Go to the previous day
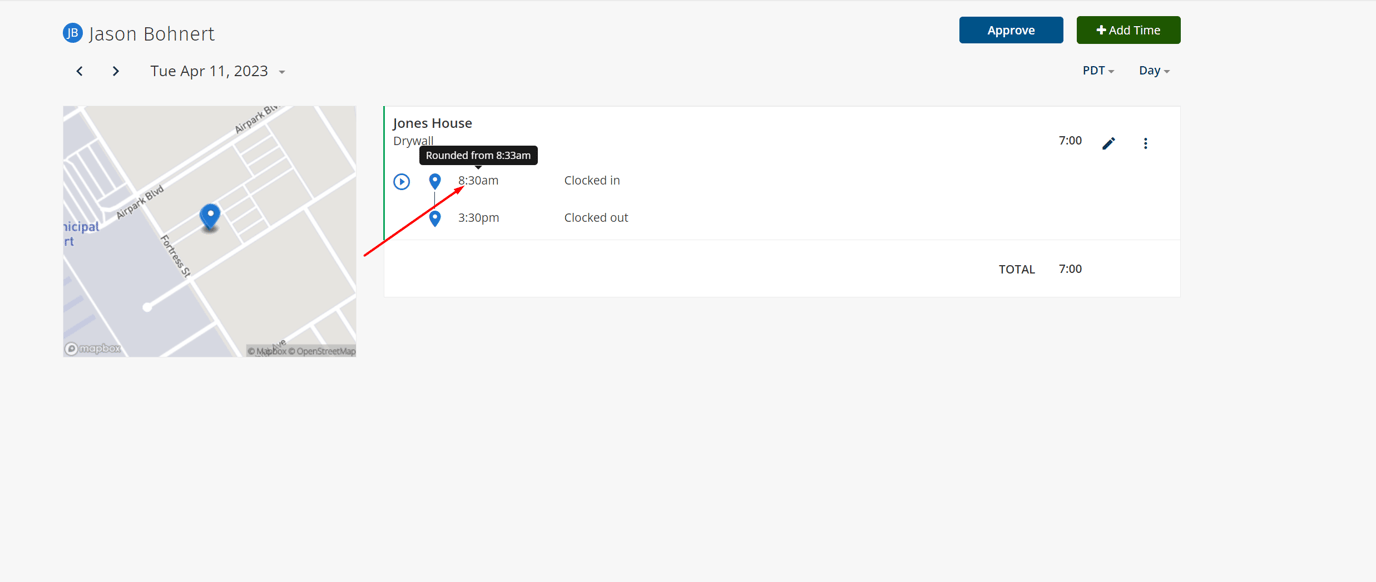This screenshot has width=1376, height=582. pos(80,71)
